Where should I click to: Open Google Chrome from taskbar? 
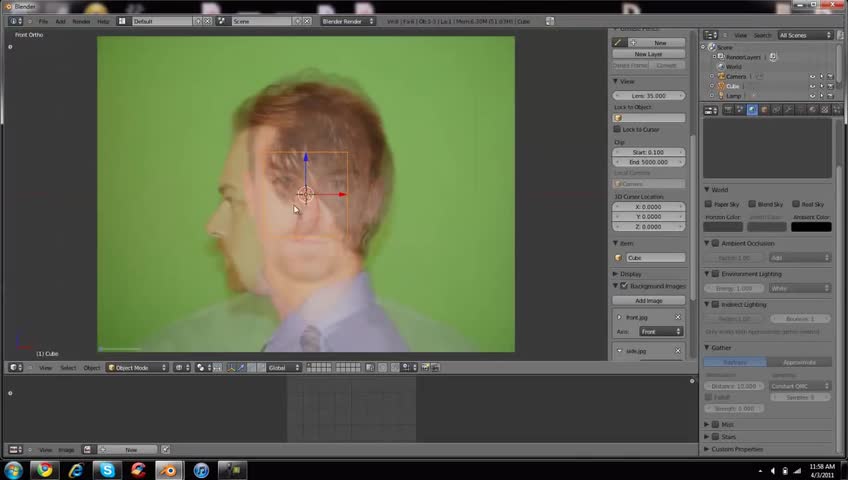[x=44, y=470]
